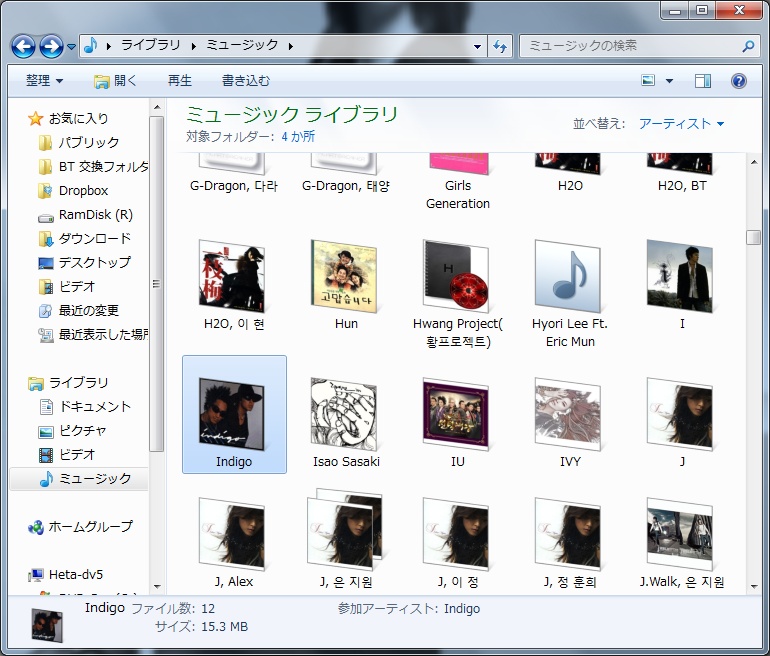Open the 4 か所 folder locations link
770x656 pixels.
pyautogui.click(x=298, y=137)
